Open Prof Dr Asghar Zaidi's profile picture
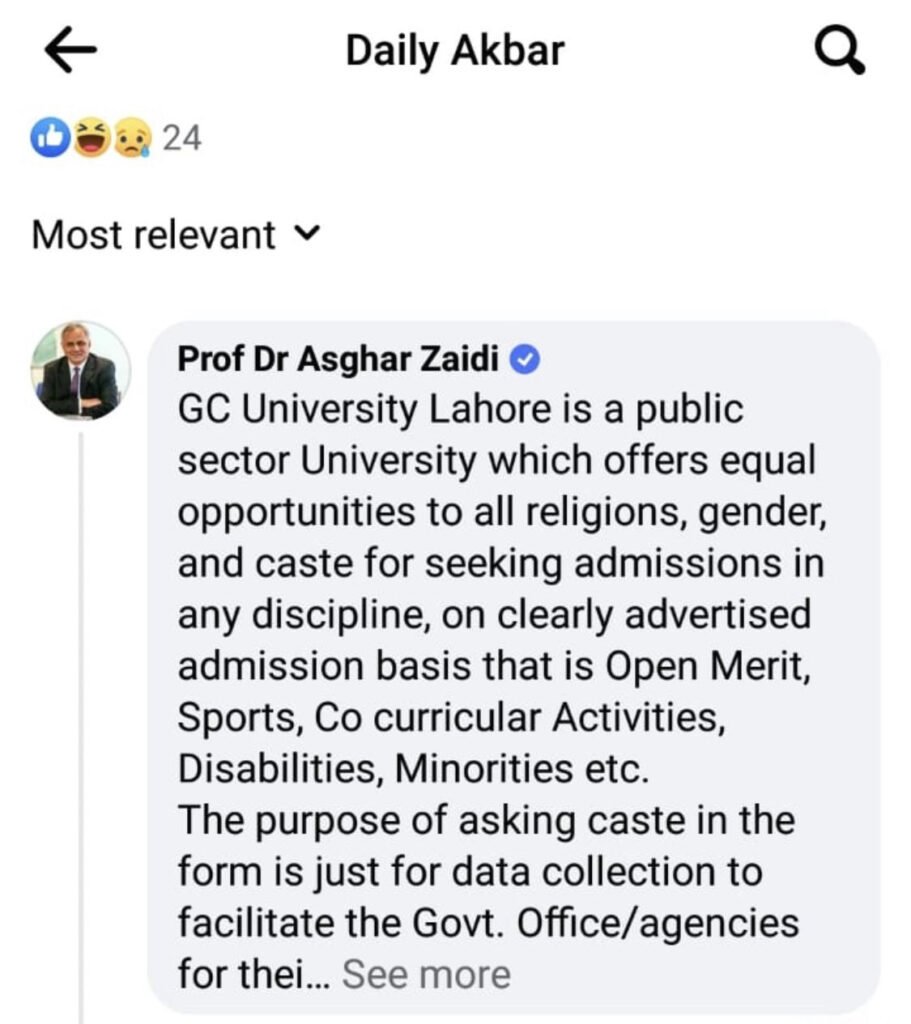911x1024 pixels. coord(80,370)
